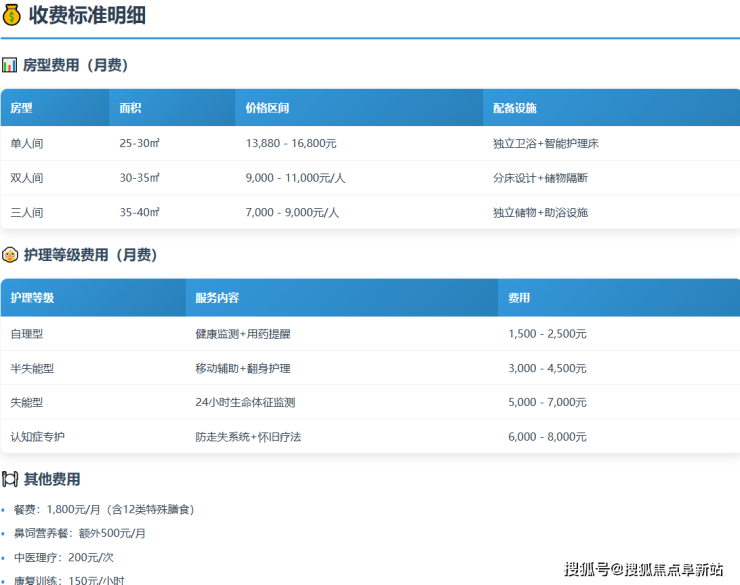The image size is (740, 585).
Task: Select the 半失能型 fee 3,000 - 4,500元
Action: [x=547, y=368]
